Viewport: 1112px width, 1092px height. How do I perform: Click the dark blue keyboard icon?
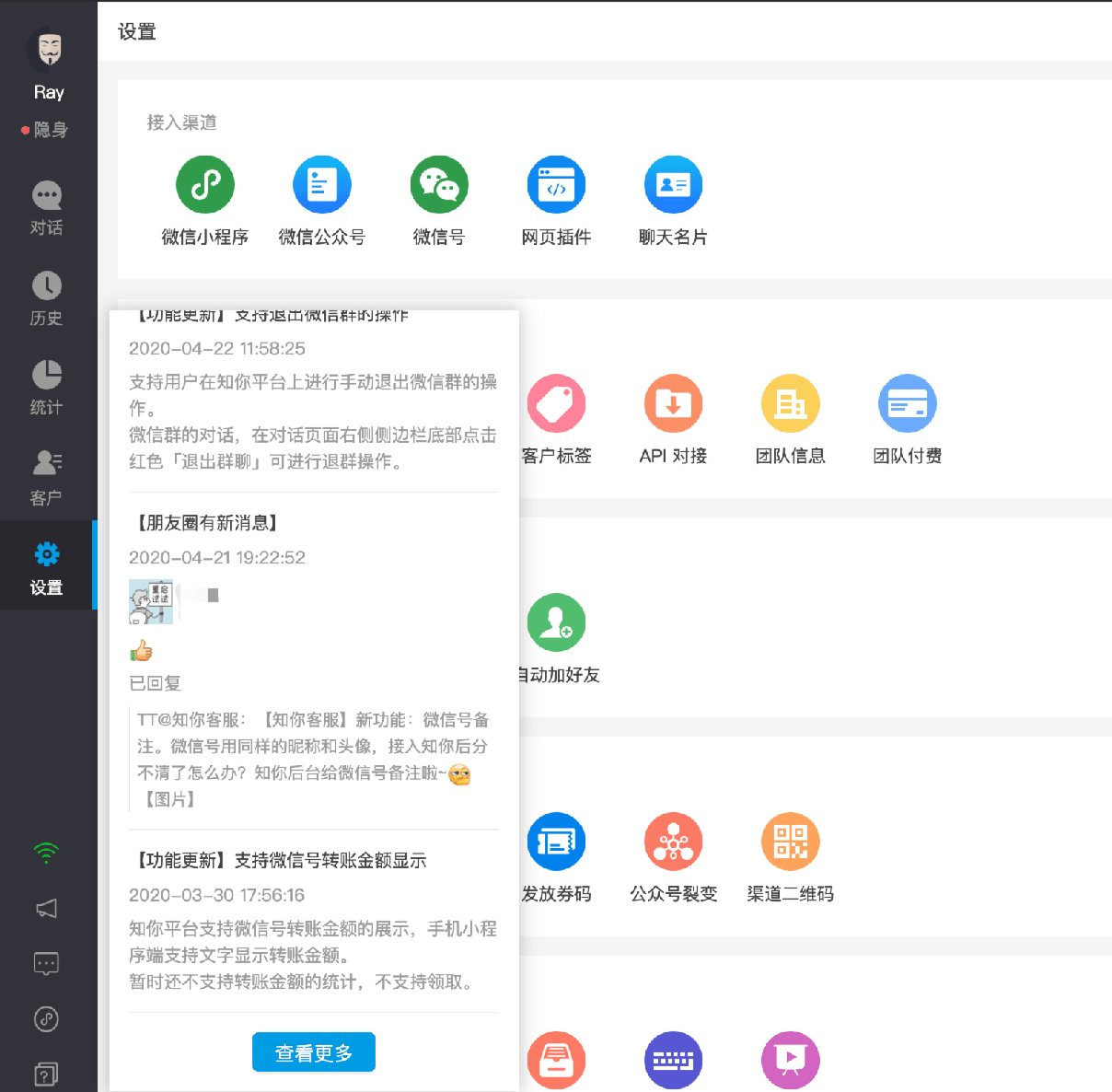point(673,1060)
